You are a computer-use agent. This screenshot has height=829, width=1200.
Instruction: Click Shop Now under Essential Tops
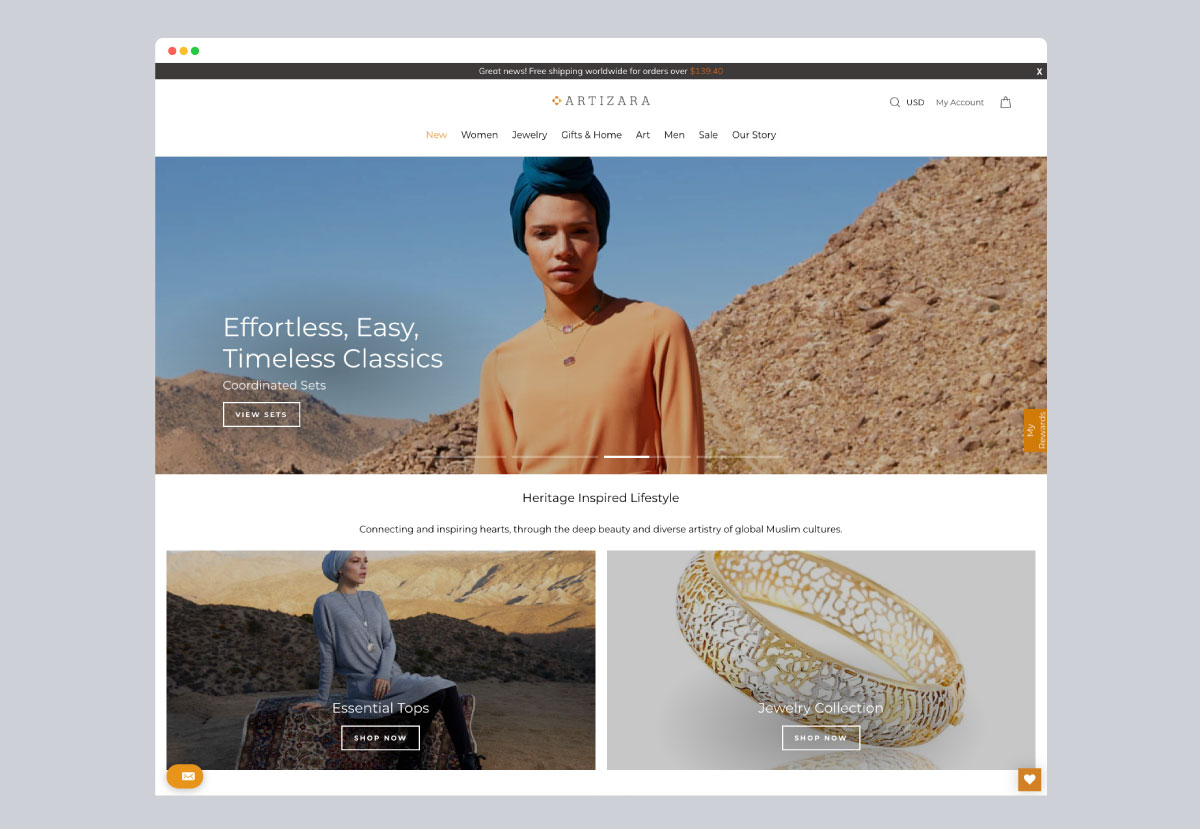[x=380, y=738]
